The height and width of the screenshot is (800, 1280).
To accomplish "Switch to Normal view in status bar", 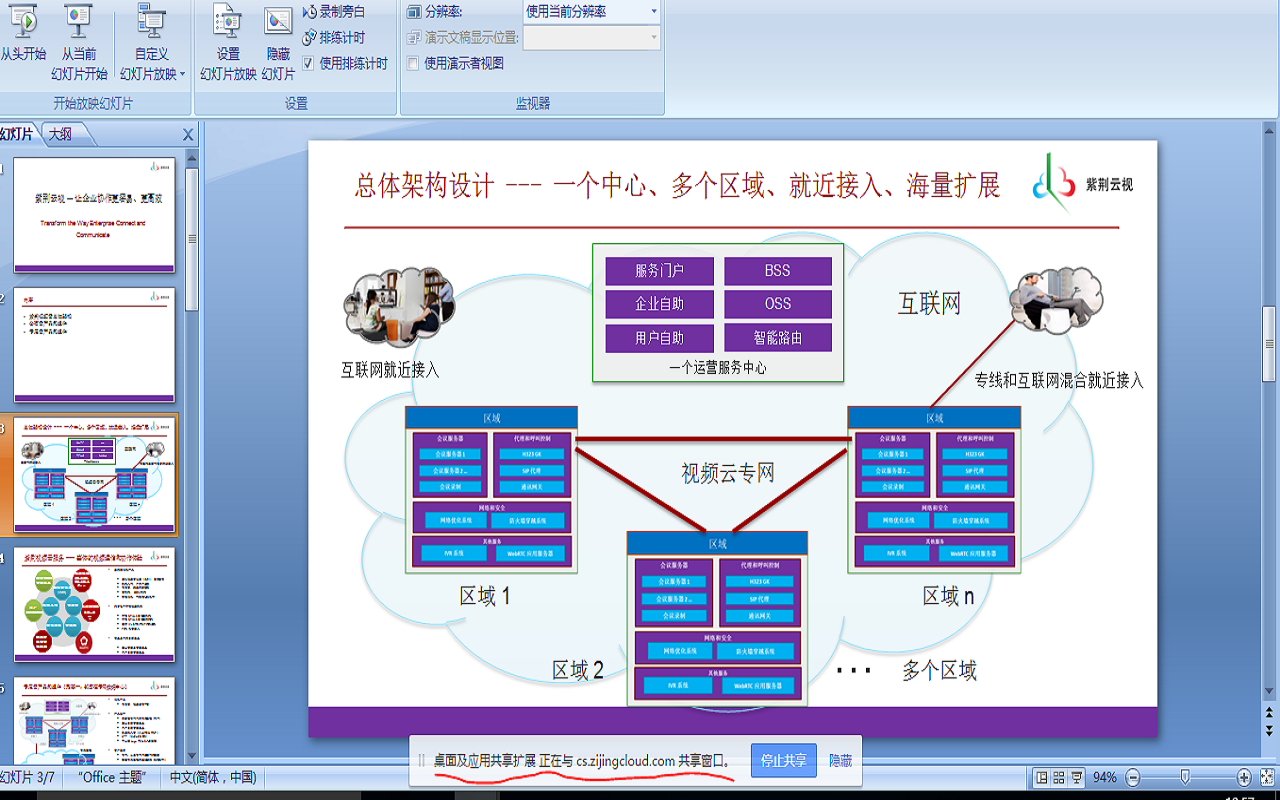I will (1042, 777).
